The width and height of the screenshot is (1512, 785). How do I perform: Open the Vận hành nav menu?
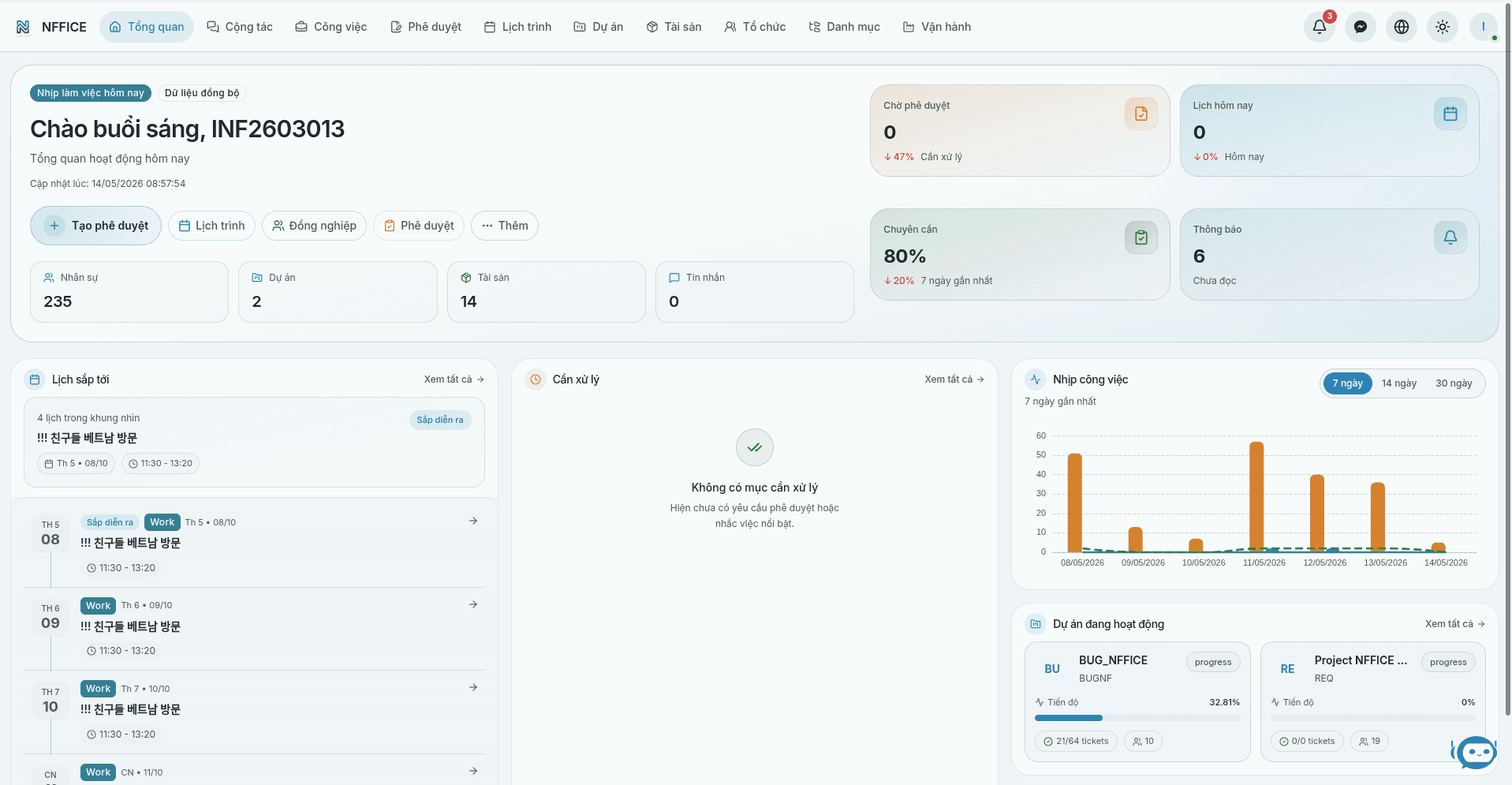coord(937,27)
